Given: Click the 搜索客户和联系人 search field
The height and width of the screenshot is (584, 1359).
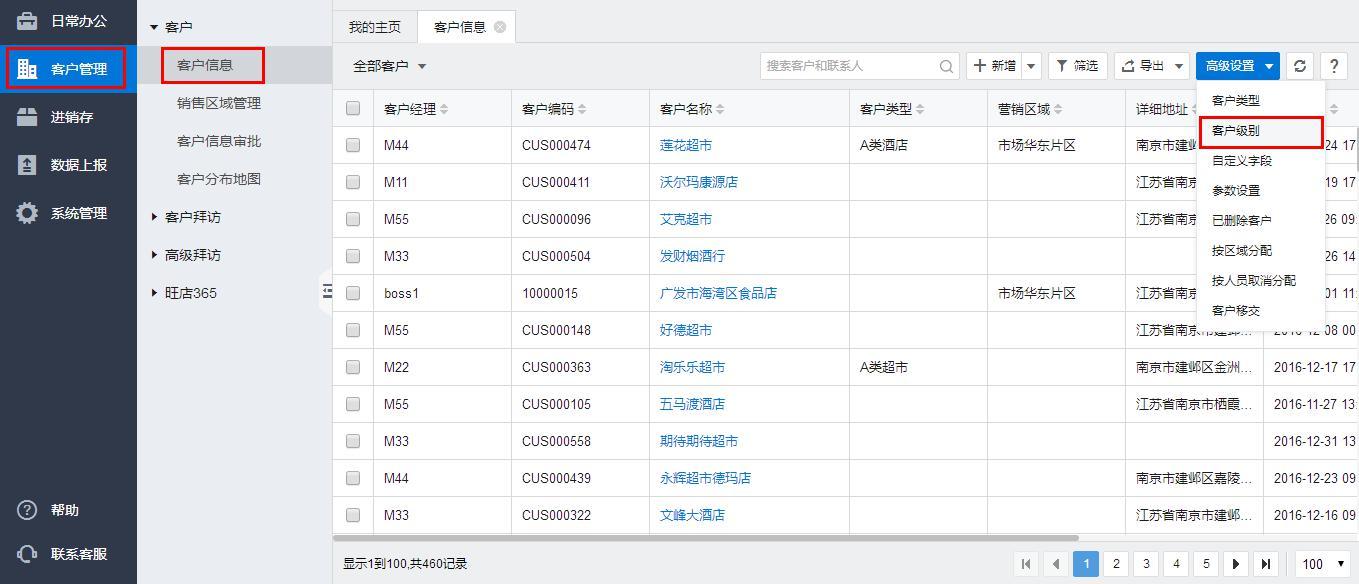Looking at the screenshot, I should pos(848,66).
